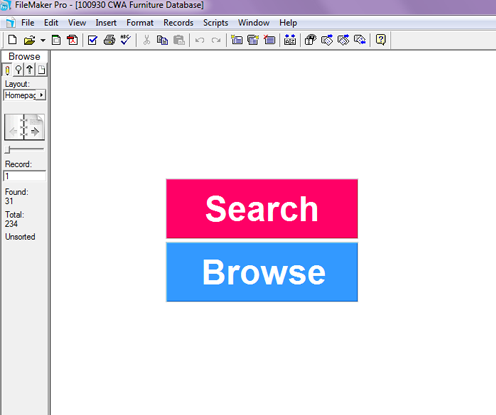Click the Delete Record toolbar icon

coord(270,40)
